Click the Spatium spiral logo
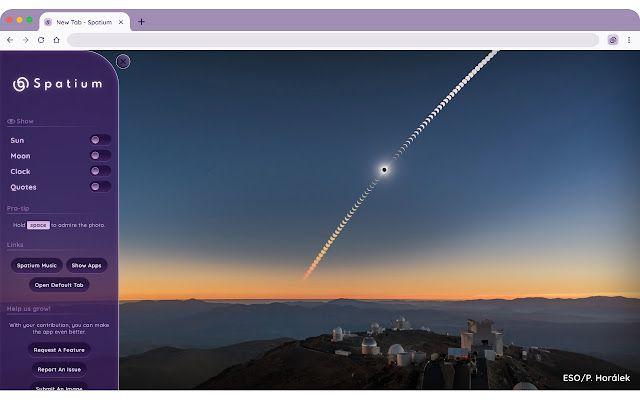Viewport: 640px width, 400px height. 21,84
